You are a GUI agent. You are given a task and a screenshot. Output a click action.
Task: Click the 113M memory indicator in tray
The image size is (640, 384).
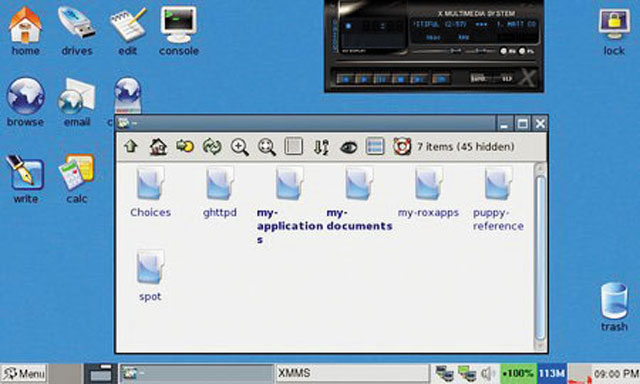click(551, 373)
